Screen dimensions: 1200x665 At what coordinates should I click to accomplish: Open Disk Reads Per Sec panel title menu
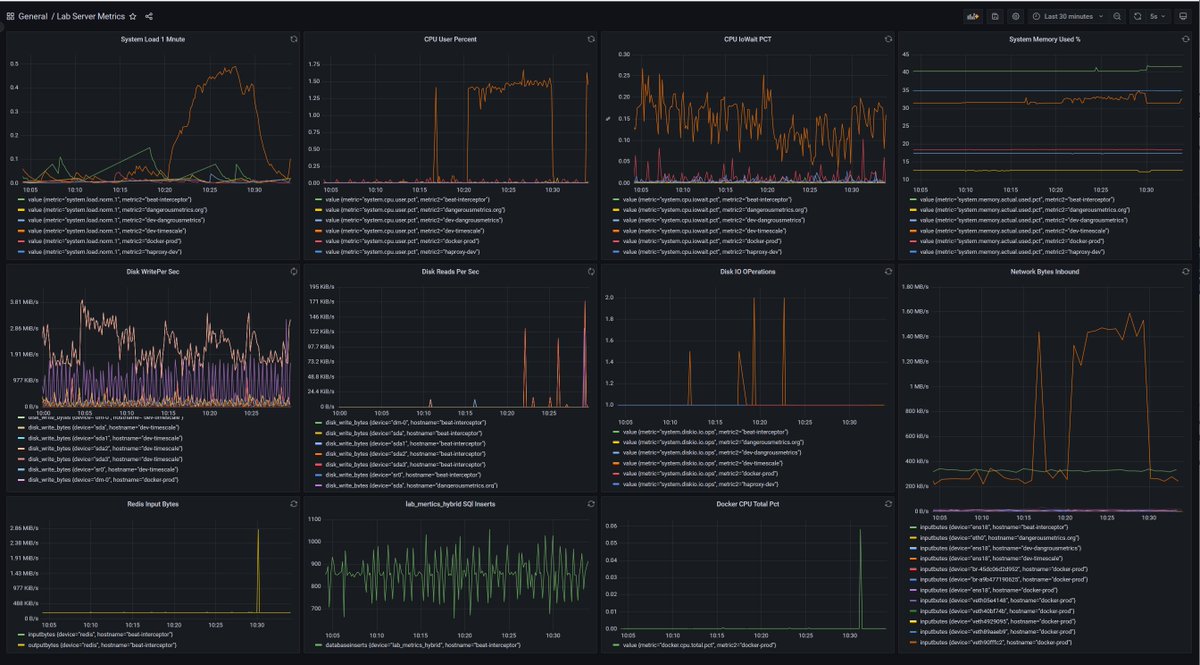(x=450, y=271)
